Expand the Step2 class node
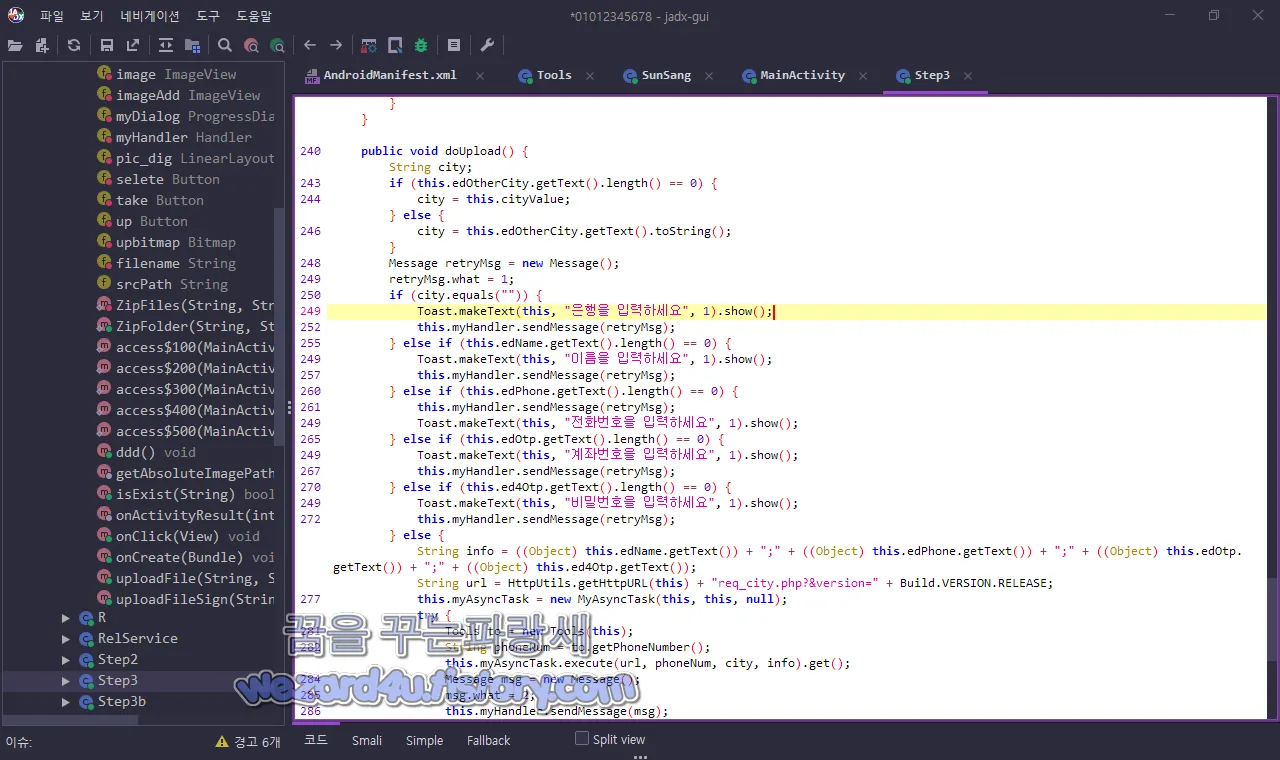The image size is (1280, 760). pos(67,660)
